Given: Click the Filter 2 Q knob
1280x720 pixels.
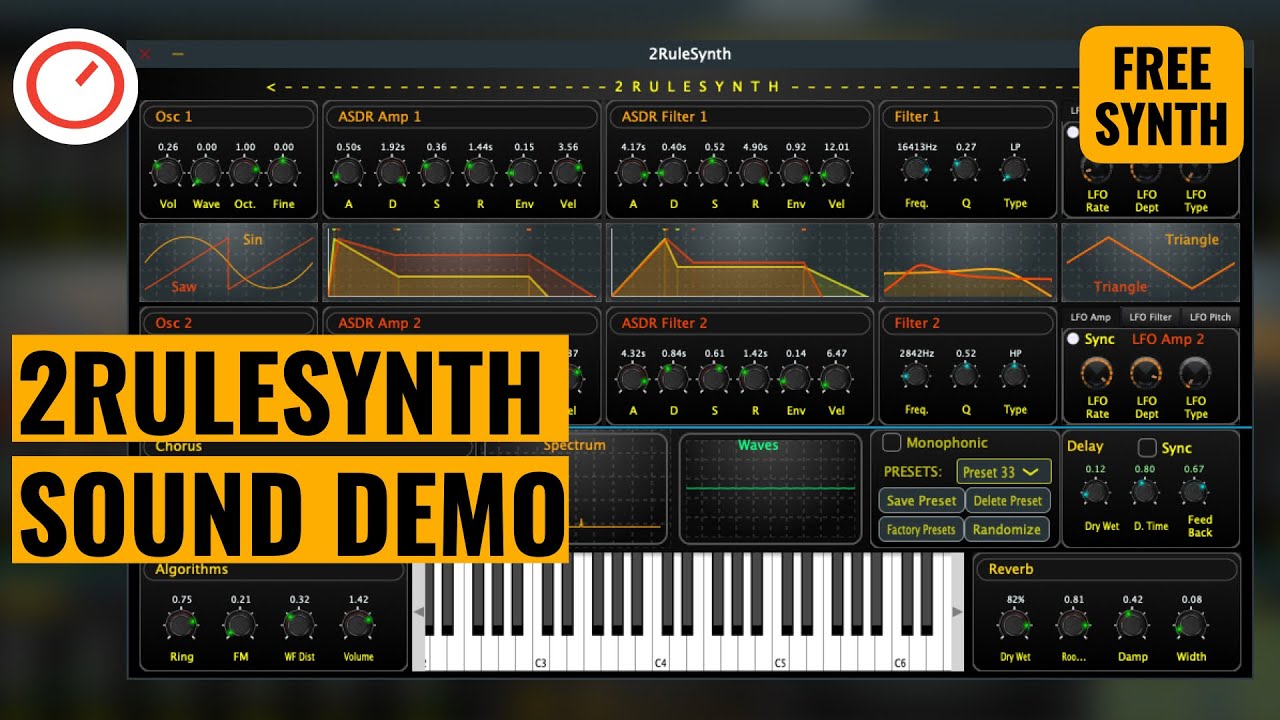Looking at the screenshot, I should [x=965, y=377].
